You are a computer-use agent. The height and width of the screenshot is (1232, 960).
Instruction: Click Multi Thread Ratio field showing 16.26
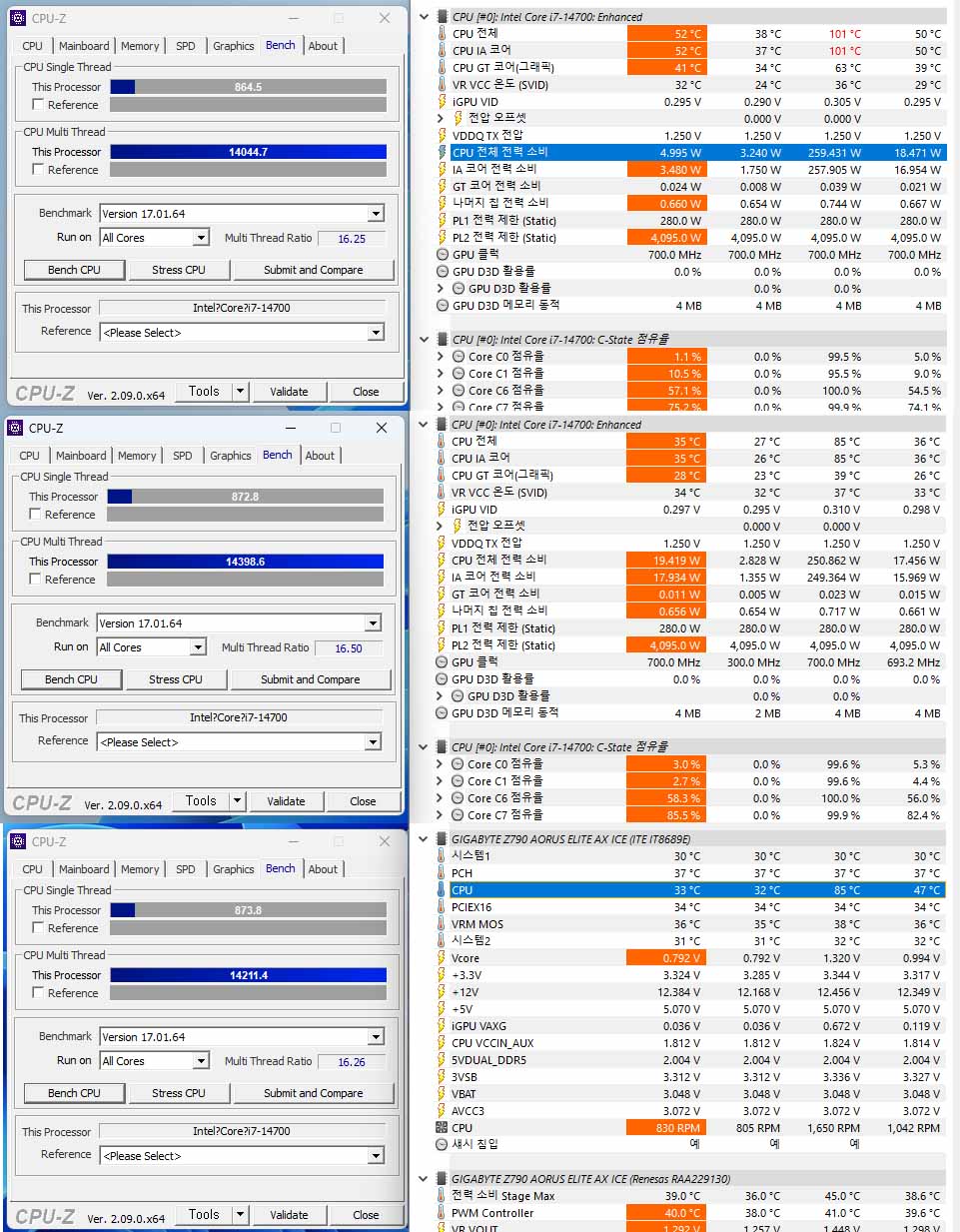352,1062
